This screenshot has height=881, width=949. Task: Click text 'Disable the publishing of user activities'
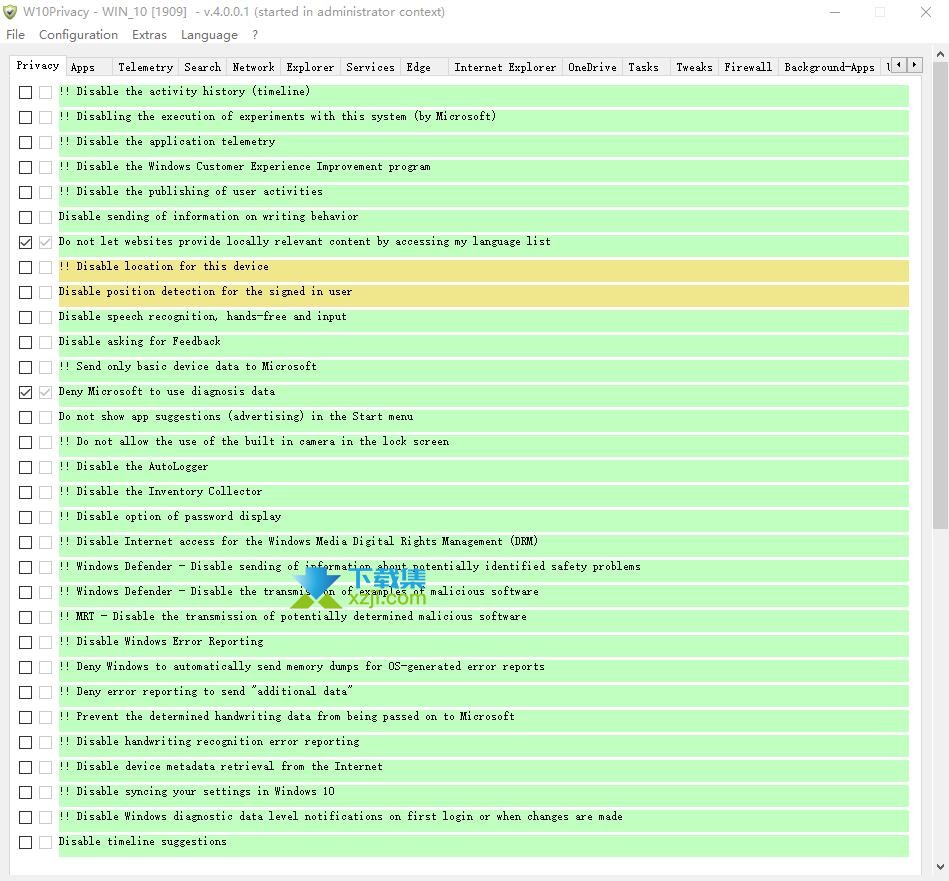pos(199,191)
